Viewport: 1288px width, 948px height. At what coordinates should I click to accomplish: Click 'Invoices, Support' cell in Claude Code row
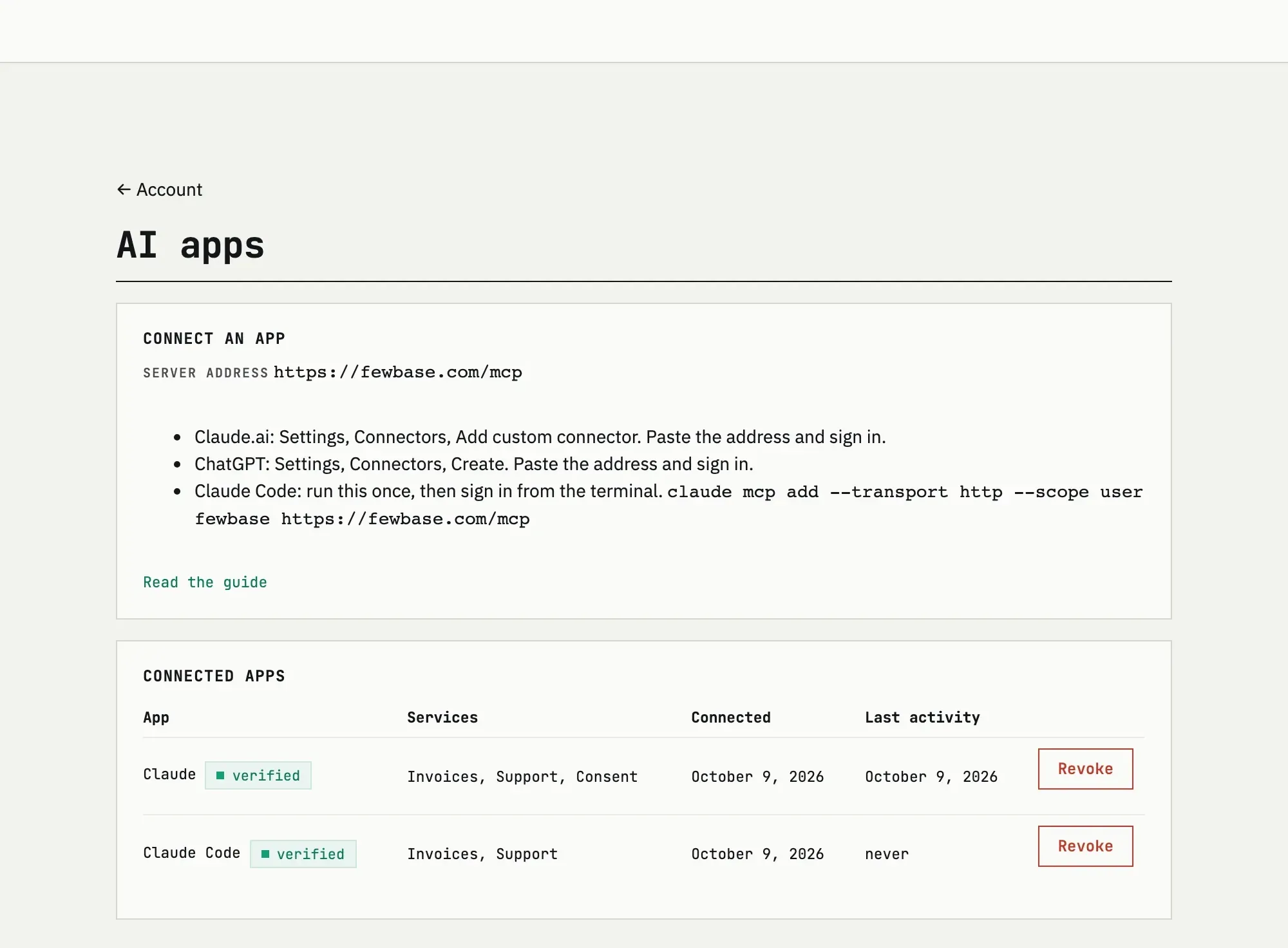(x=482, y=854)
